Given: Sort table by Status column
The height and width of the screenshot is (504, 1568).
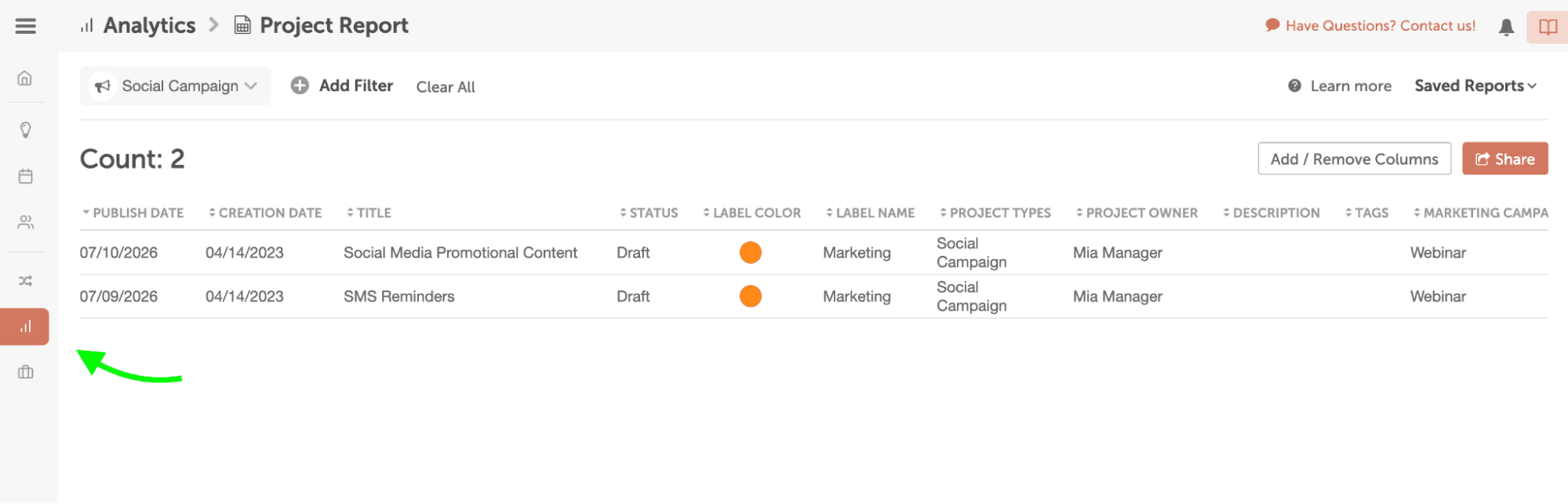Looking at the screenshot, I should [649, 213].
